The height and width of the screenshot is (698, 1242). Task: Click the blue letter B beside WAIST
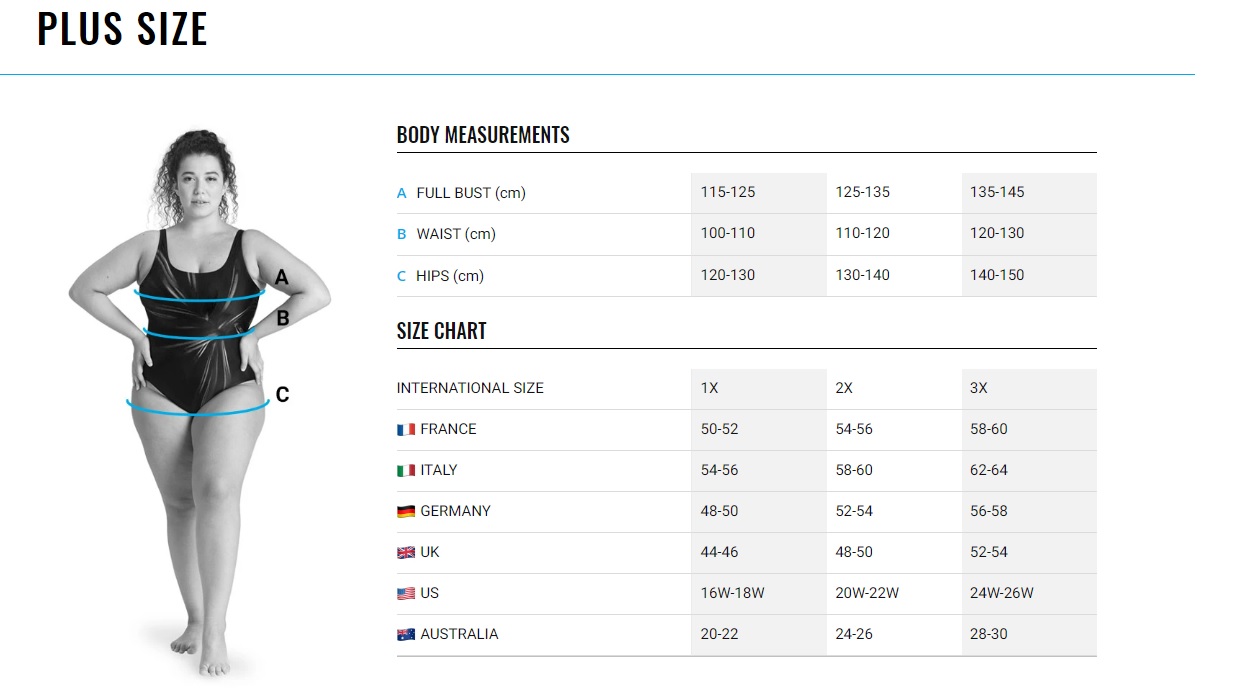(402, 234)
